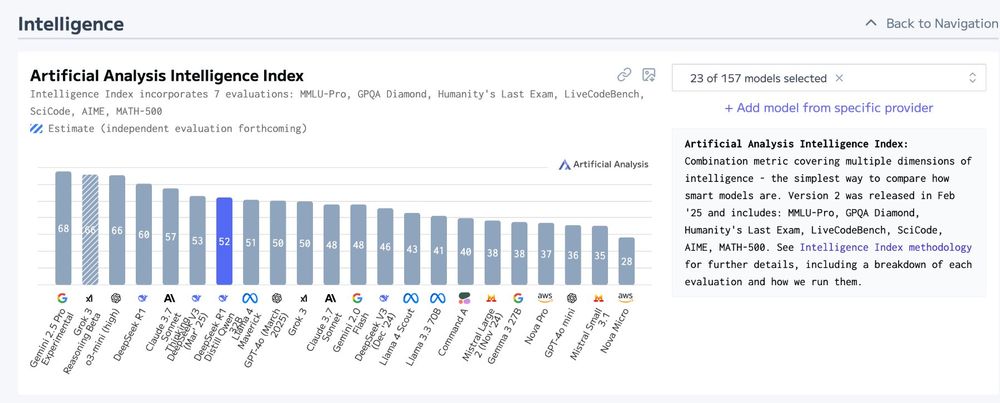Click Mistral logo under Mistral Small 3.1

pyautogui.click(x=598, y=298)
